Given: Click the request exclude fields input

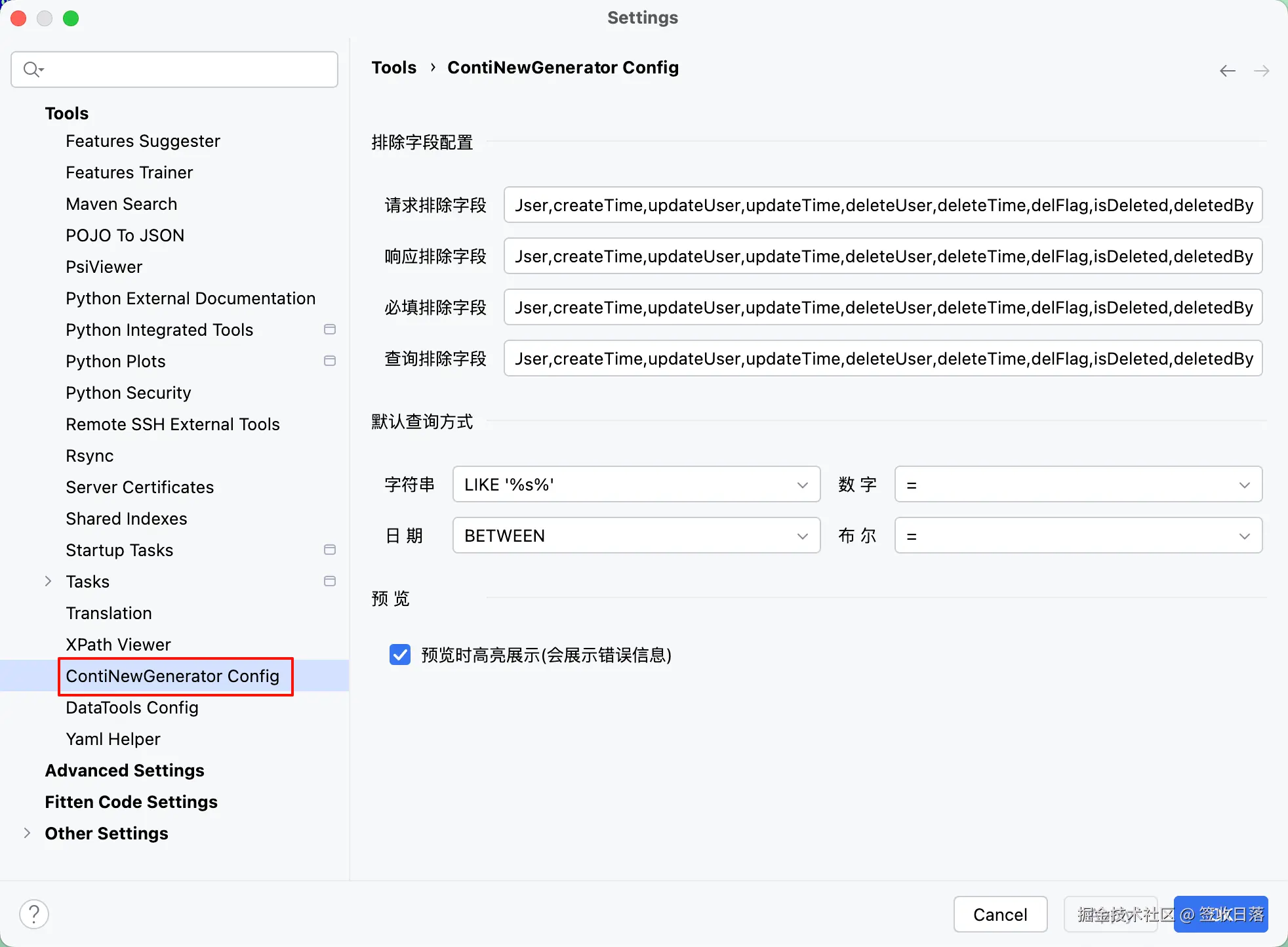Looking at the screenshot, I should 883,205.
